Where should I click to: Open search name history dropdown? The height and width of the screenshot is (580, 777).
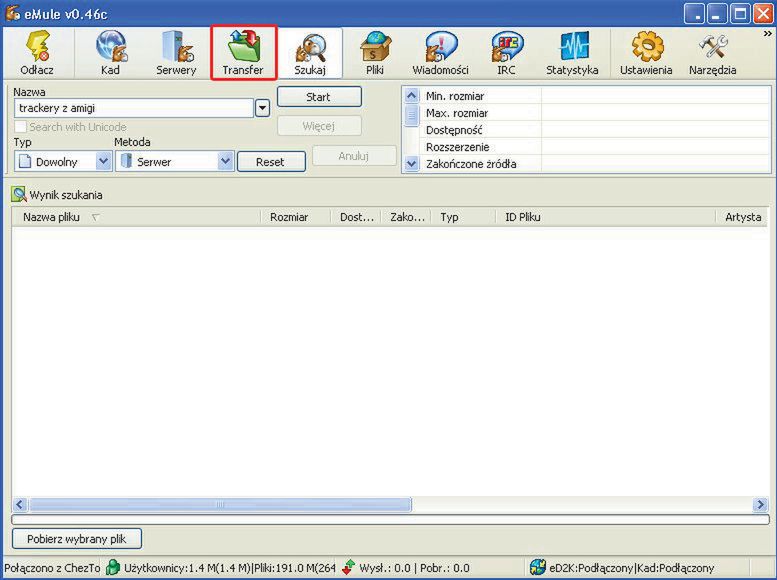pyautogui.click(x=262, y=108)
